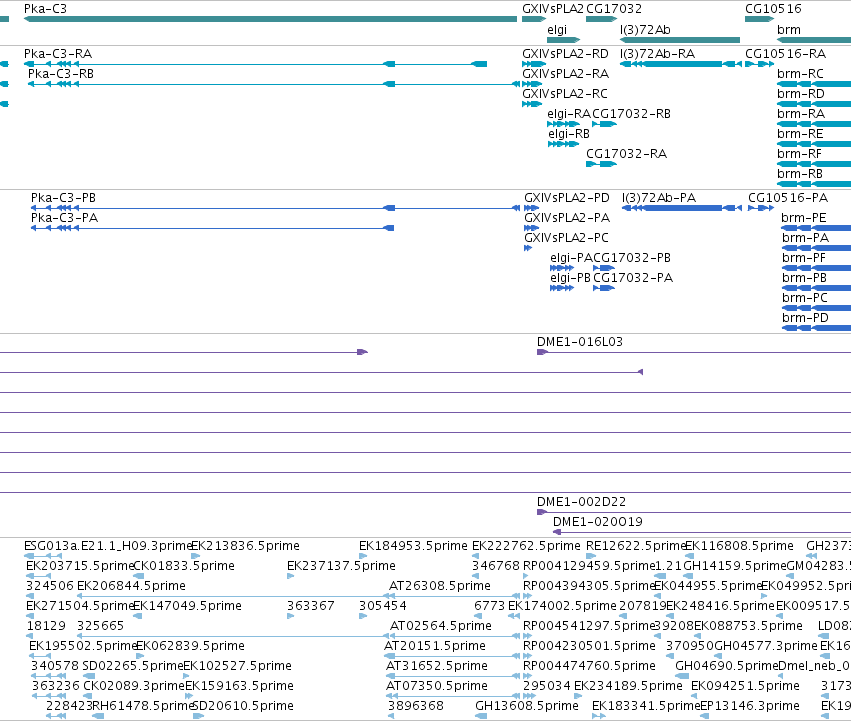Screen dimensions: 851x721
Task: Click transcript elgi-RA
Action: [x=563, y=124]
